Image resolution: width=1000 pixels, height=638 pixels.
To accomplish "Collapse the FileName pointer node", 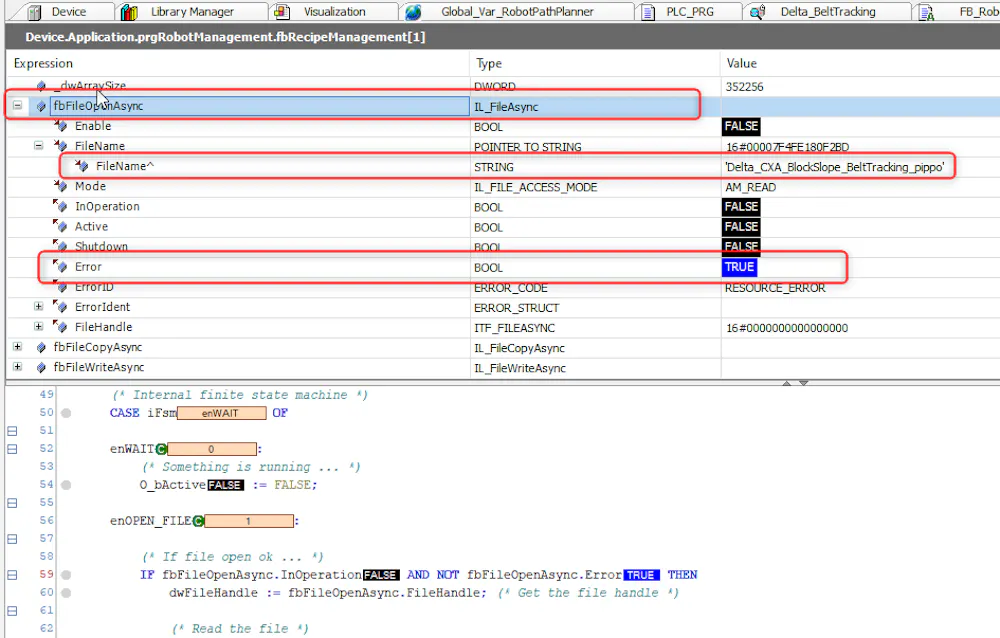I will coord(38,145).
